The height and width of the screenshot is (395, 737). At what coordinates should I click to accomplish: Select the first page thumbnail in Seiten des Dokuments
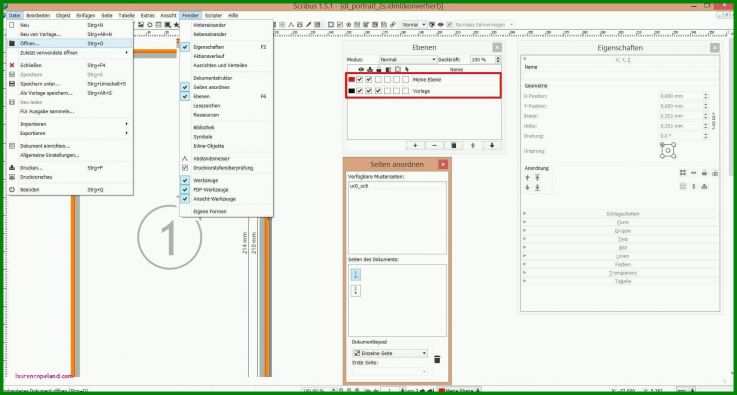(x=355, y=275)
